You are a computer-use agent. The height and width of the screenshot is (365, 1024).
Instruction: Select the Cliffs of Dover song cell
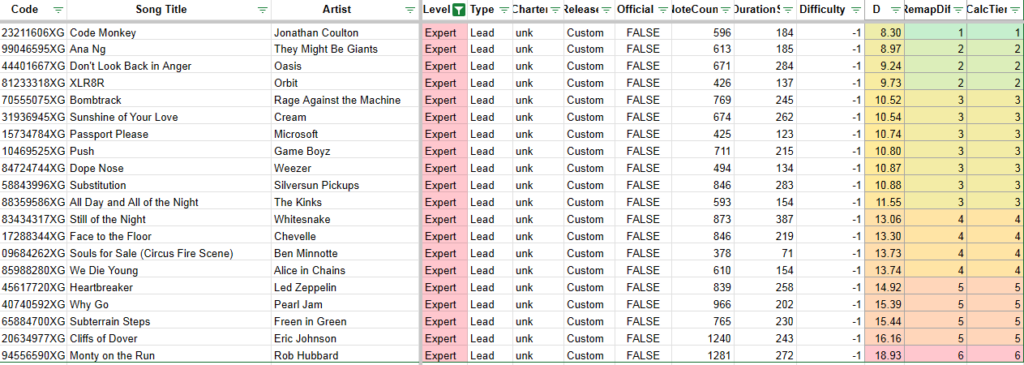click(169, 338)
